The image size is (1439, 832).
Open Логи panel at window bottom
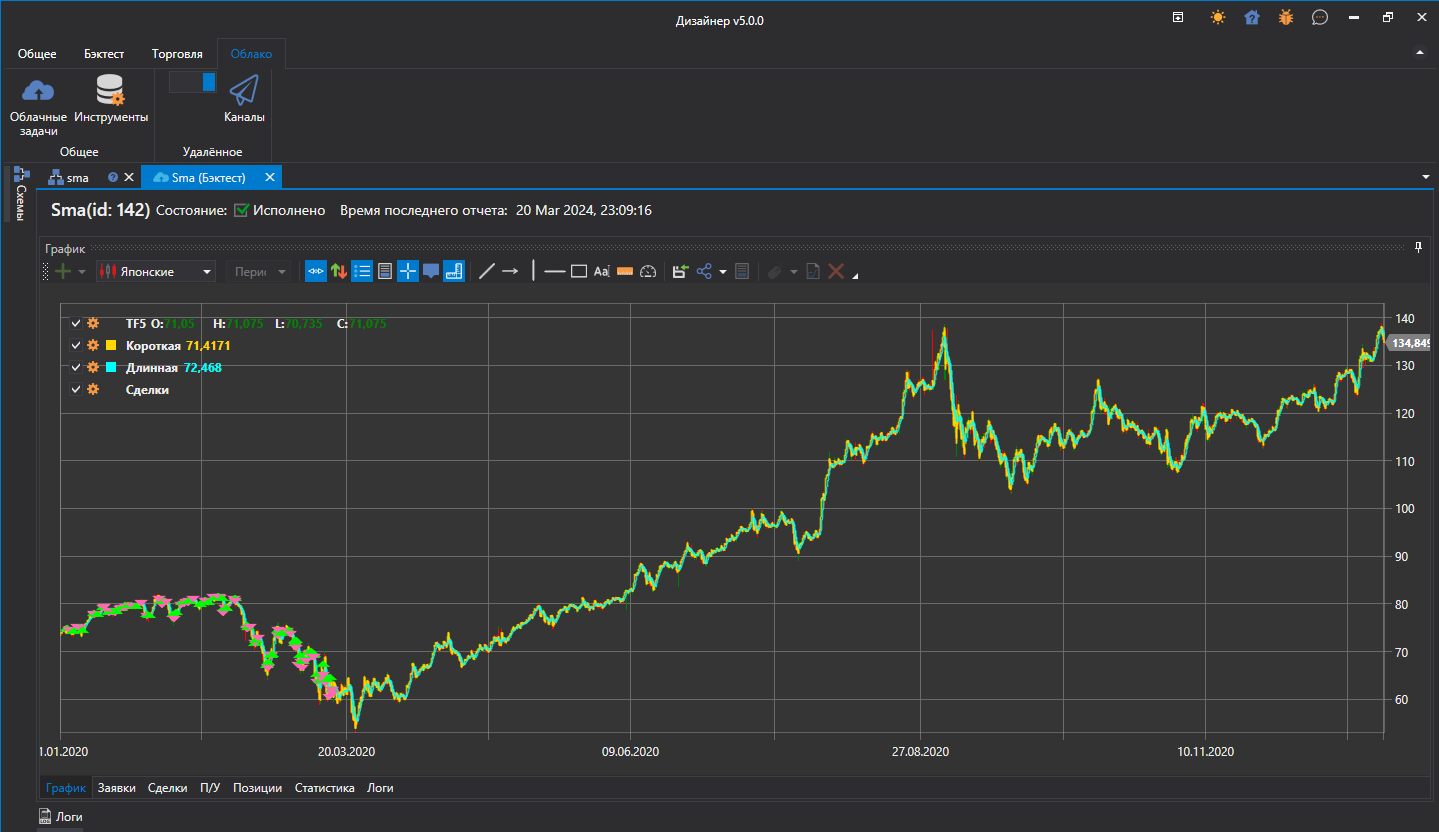(x=61, y=817)
